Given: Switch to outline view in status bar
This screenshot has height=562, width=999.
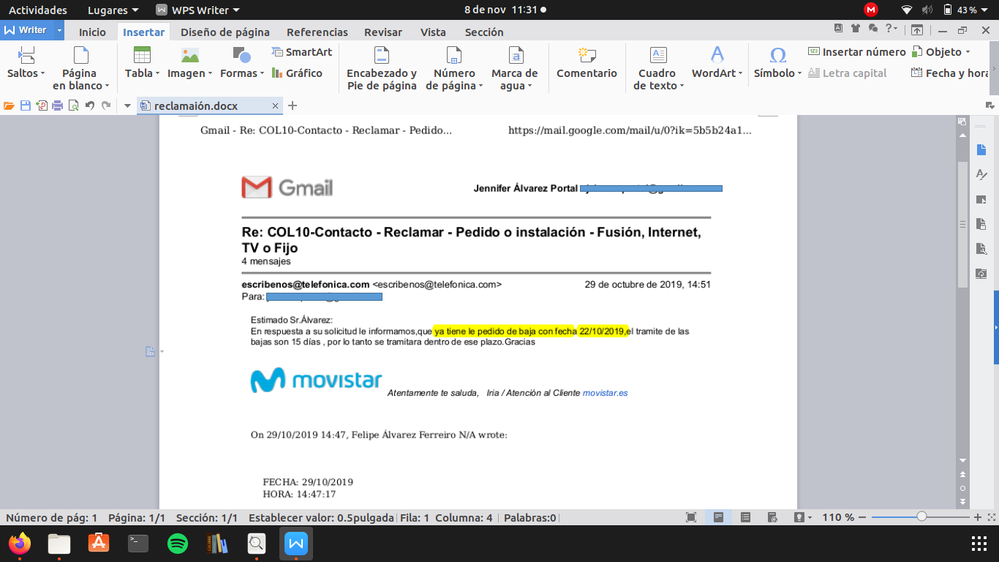Looking at the screenshot, I should tap(745, 518).
